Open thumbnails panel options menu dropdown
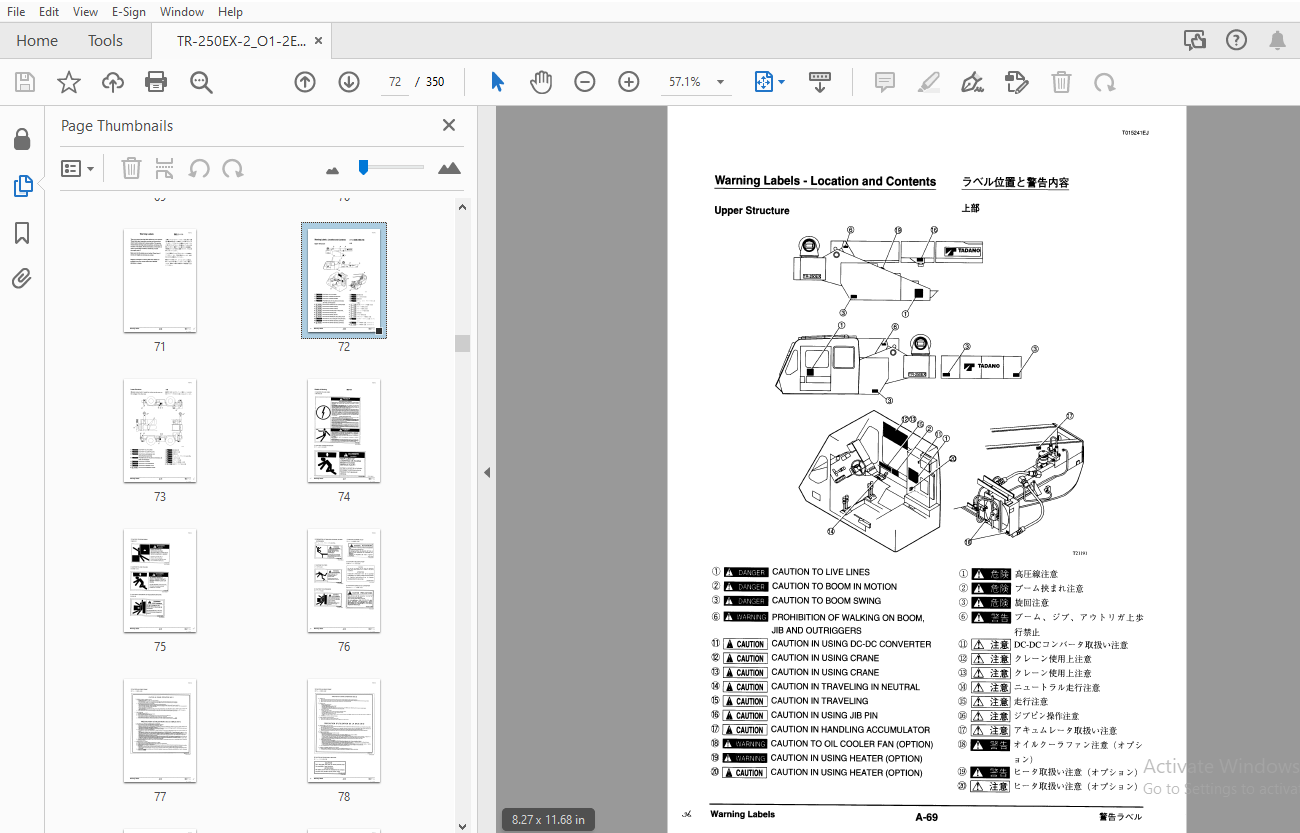The height and width of the screenshot is (833, 1300). point(78,168)
